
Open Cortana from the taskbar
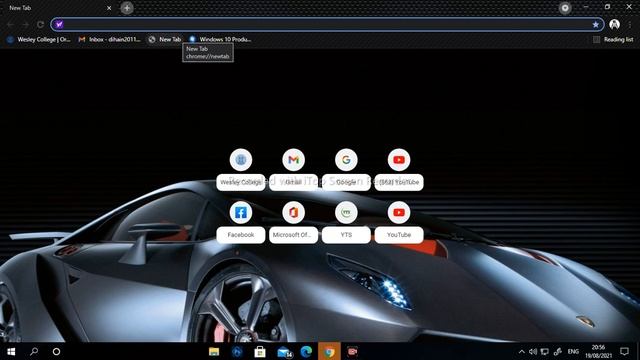(x=56, y=351)
